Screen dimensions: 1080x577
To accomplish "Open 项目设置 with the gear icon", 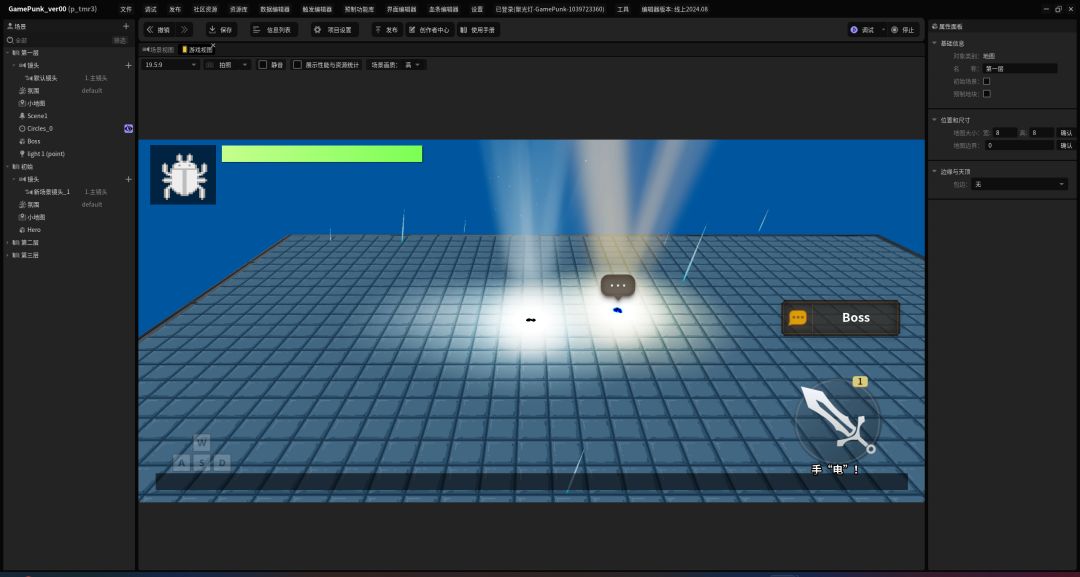I will pyautogui.click(x=334, y=30).
